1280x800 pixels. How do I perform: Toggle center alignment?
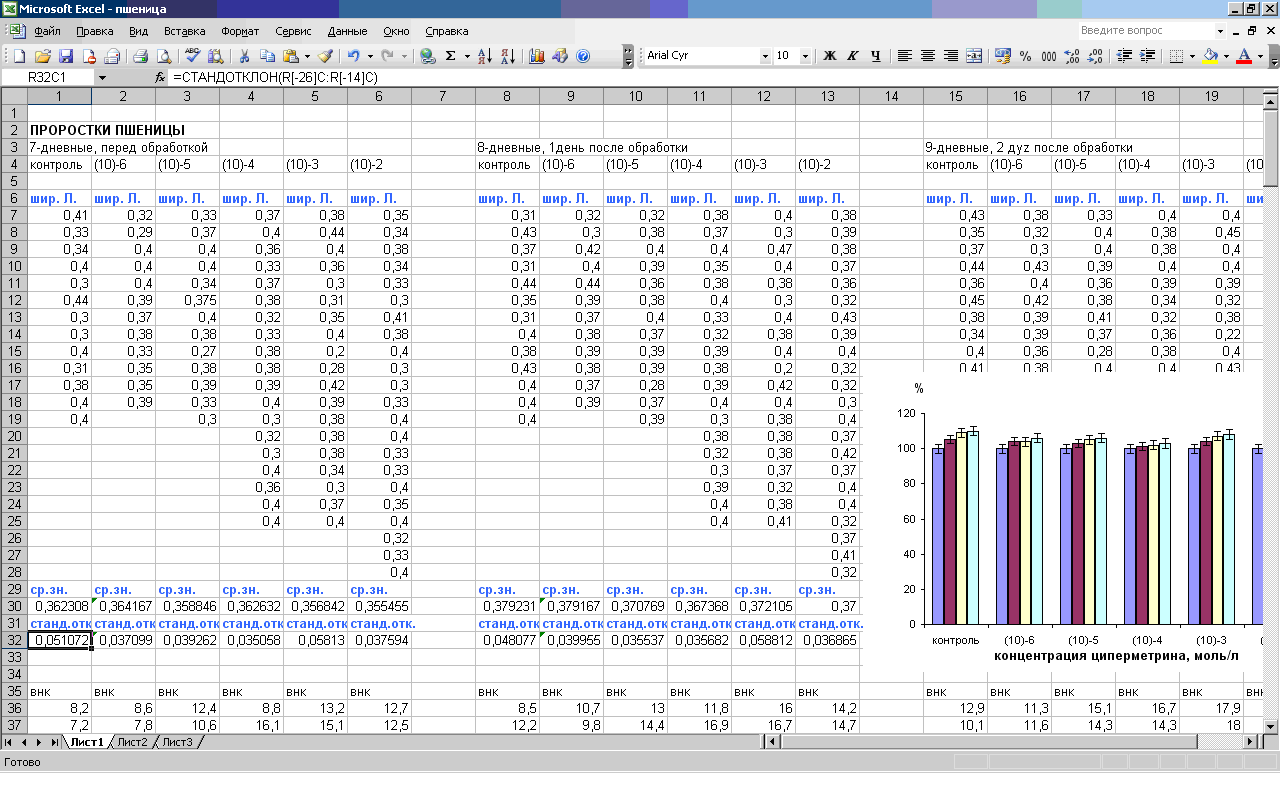(928, 56)
